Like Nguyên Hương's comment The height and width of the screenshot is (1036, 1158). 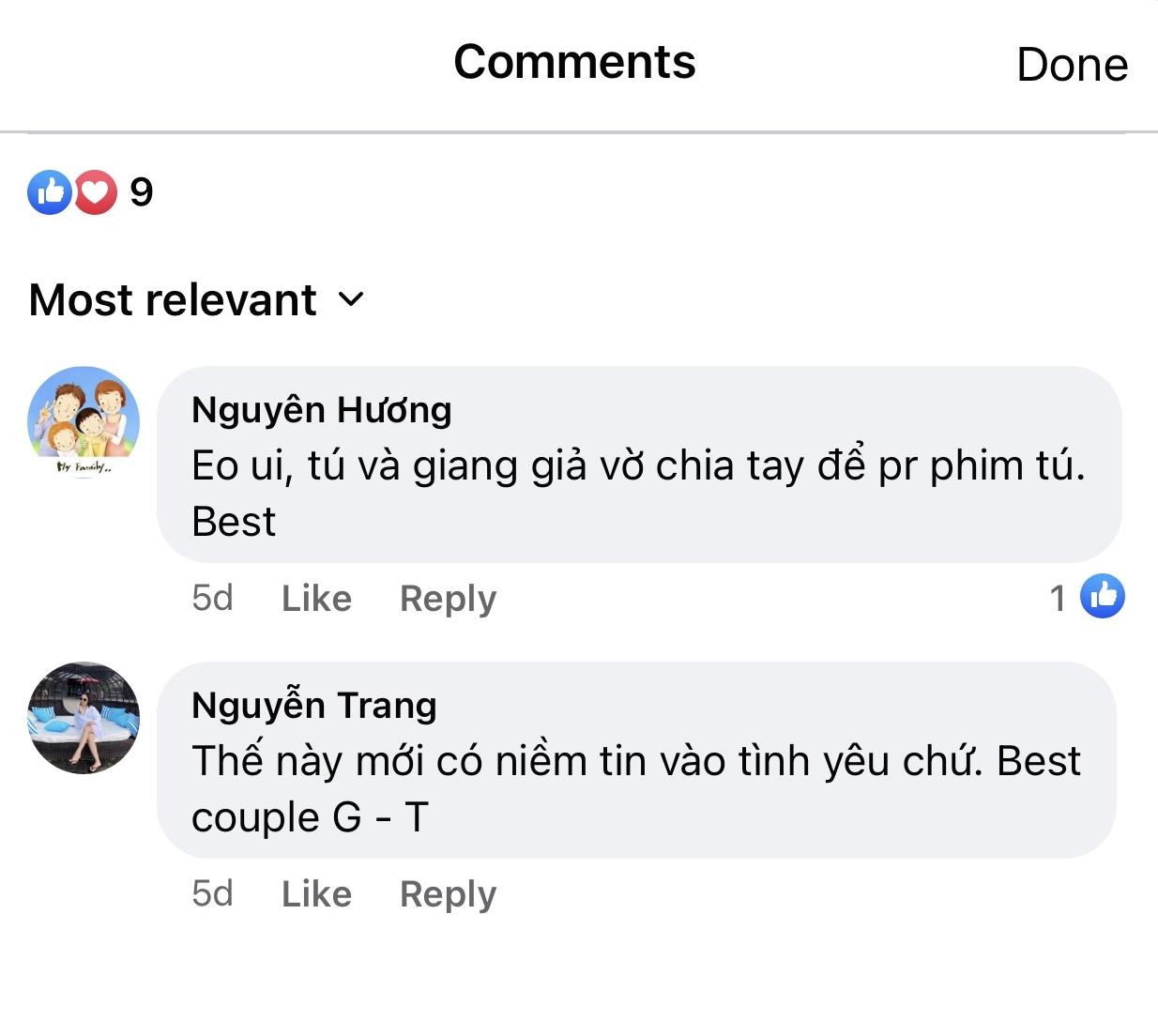click(315, 598)
